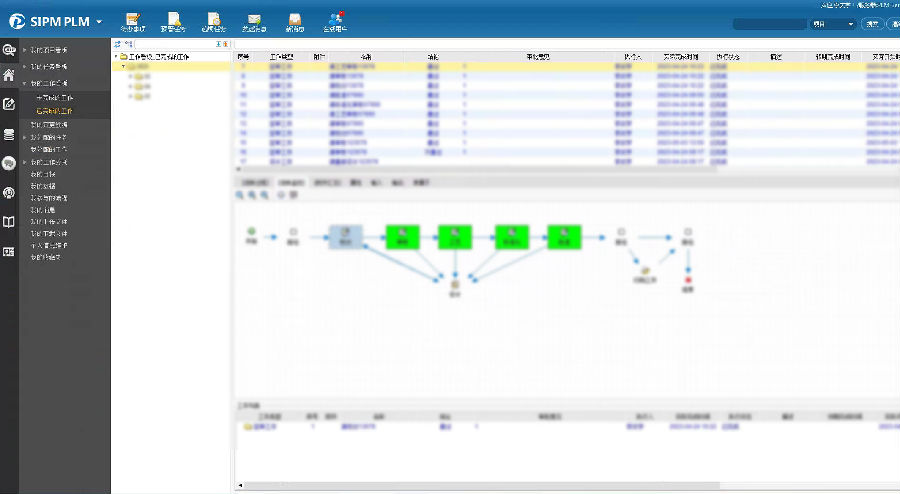Viewport: 900px width, 494px height.
Task: Click the upper table's horizontal scrollbar
Action: pos(480,169)
